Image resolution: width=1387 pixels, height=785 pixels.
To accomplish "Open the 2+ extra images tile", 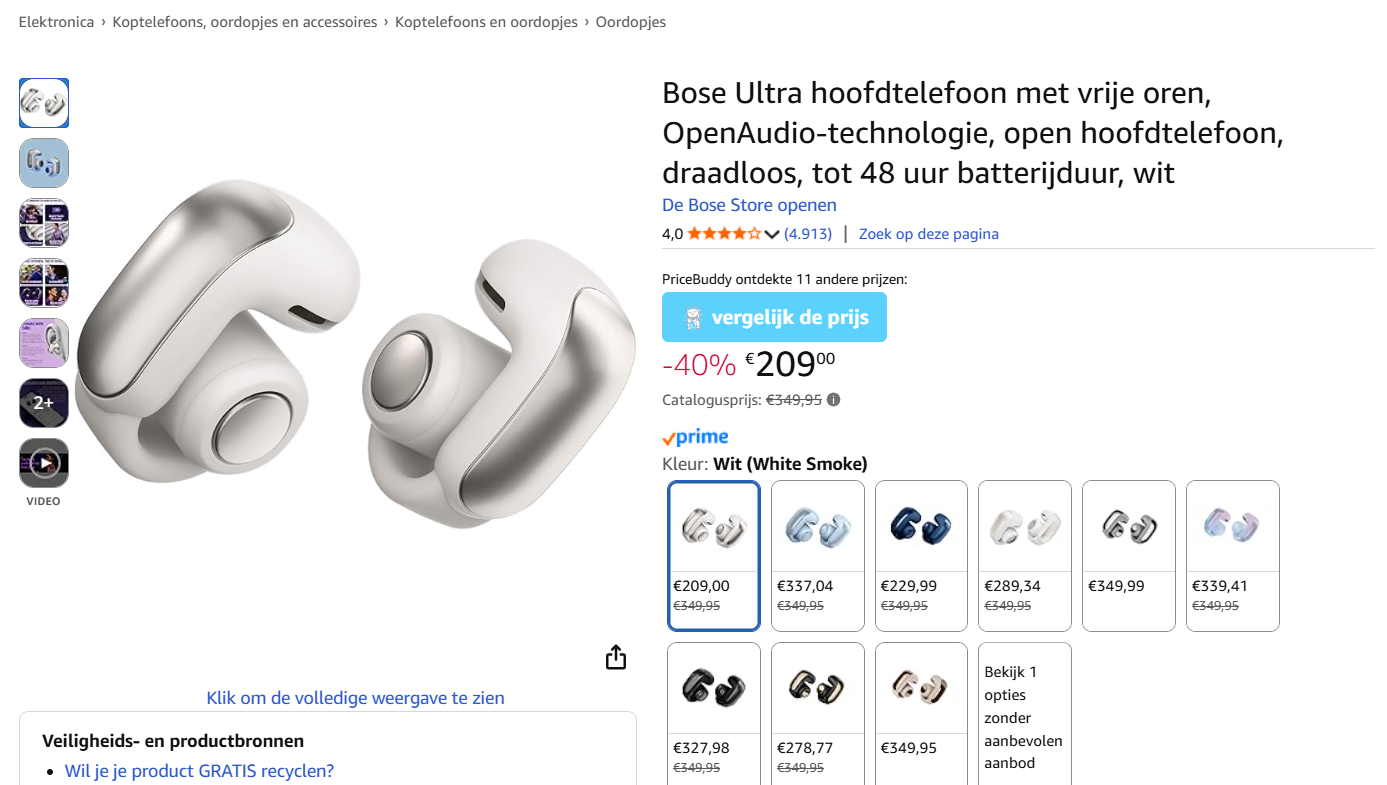I will pyautogui.click(x=43, y=402).
